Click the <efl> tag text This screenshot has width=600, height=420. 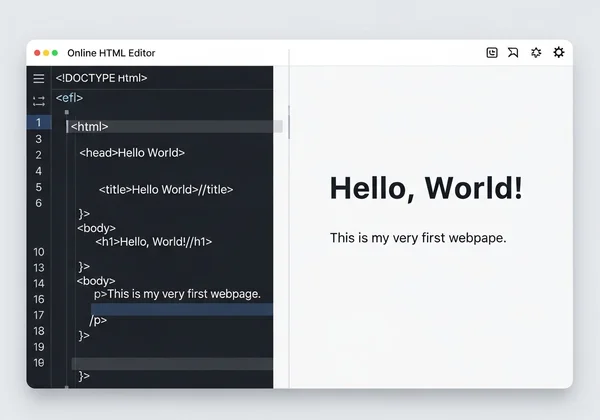[69, 98]
